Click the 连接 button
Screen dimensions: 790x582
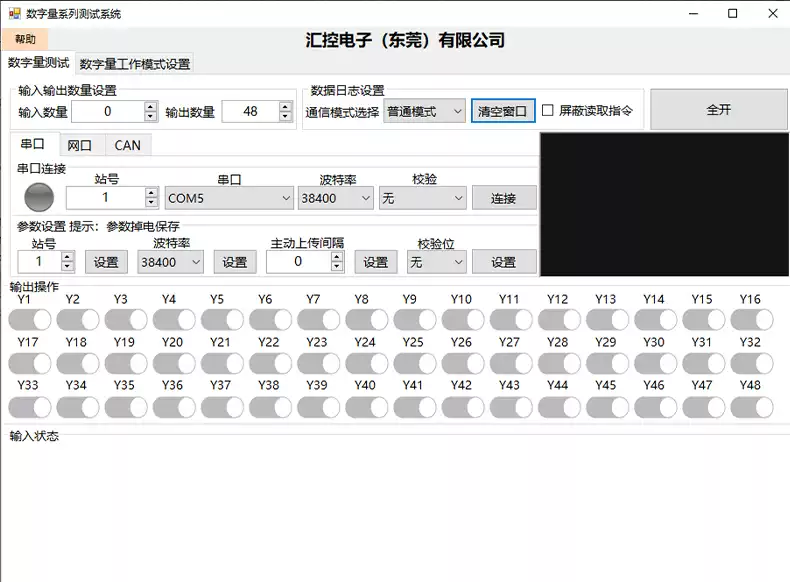(x=504, y=199)
